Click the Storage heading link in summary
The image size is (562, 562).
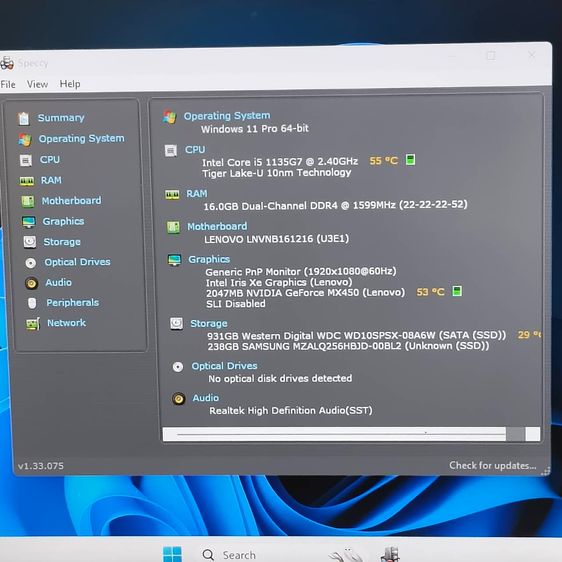click(x=209, y=324)
